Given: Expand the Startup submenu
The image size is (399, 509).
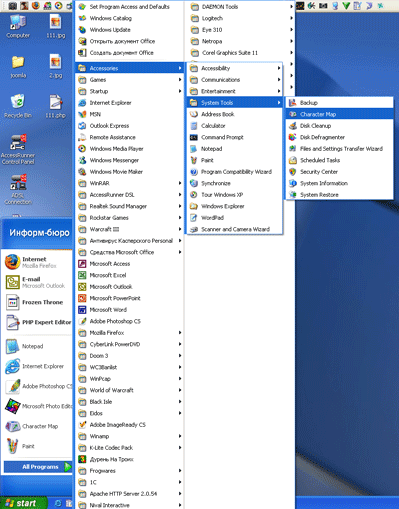Looking at the screenshot, I should coord(130,91).
